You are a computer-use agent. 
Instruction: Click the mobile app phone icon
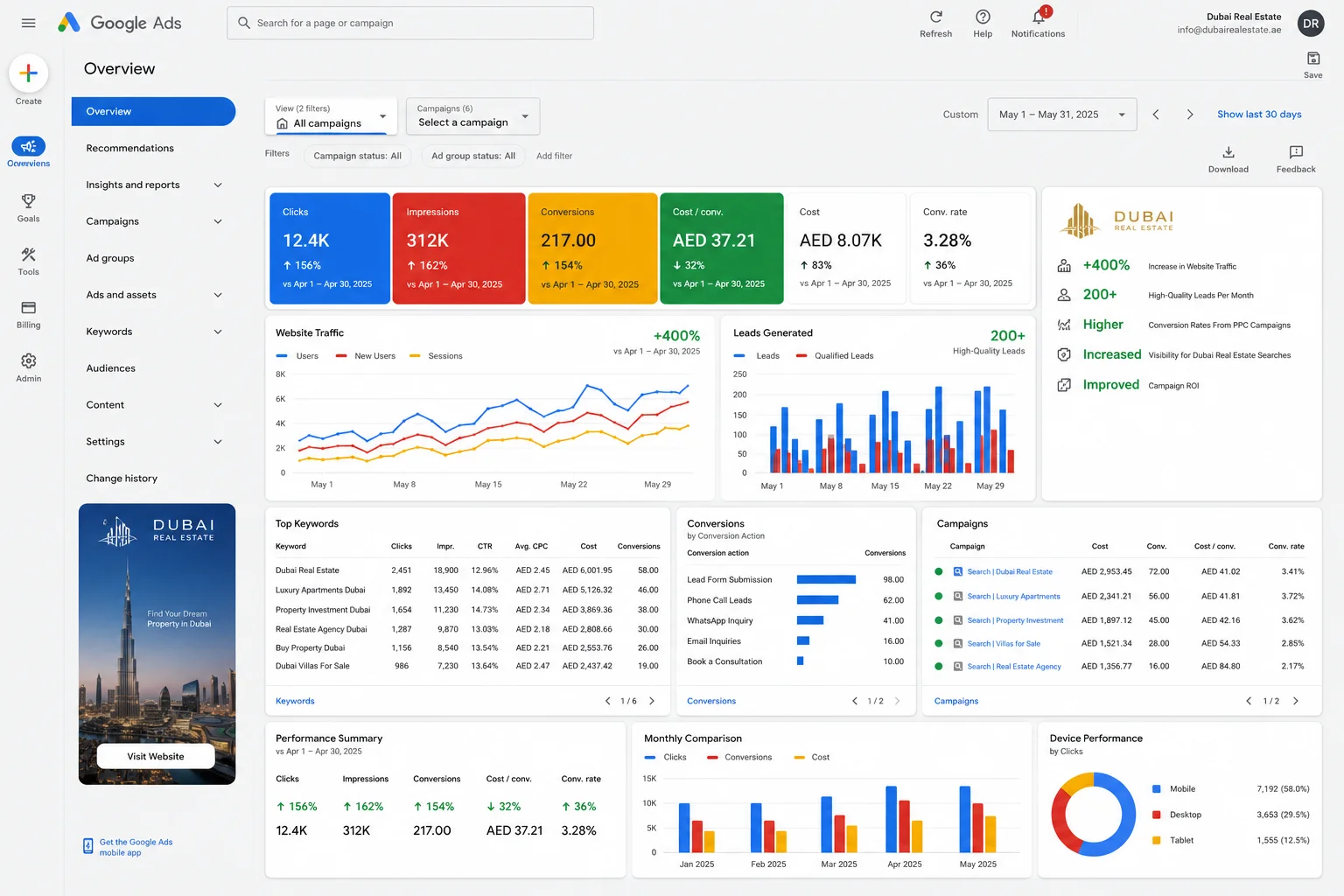88,846
